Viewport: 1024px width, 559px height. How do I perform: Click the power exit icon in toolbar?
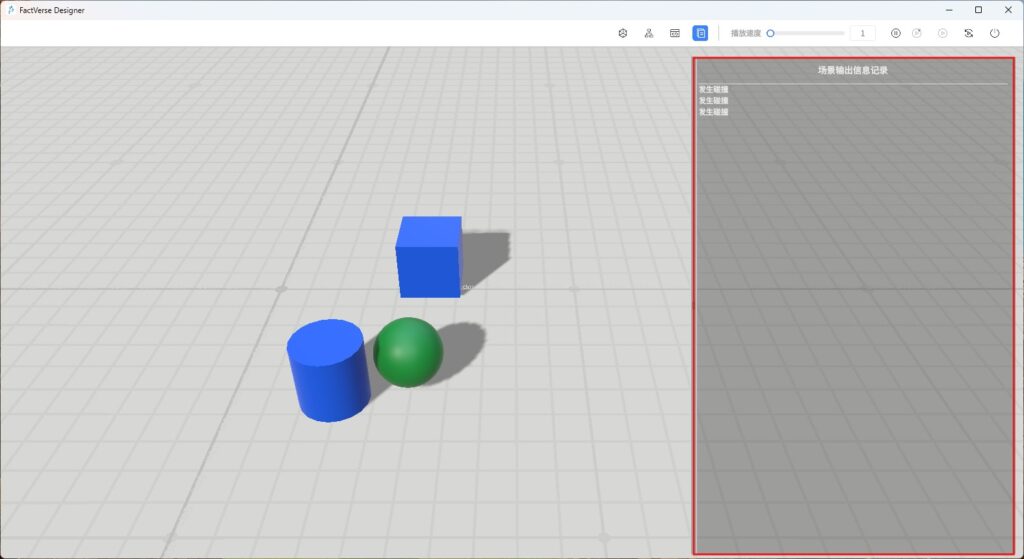[x=995, y=33]
